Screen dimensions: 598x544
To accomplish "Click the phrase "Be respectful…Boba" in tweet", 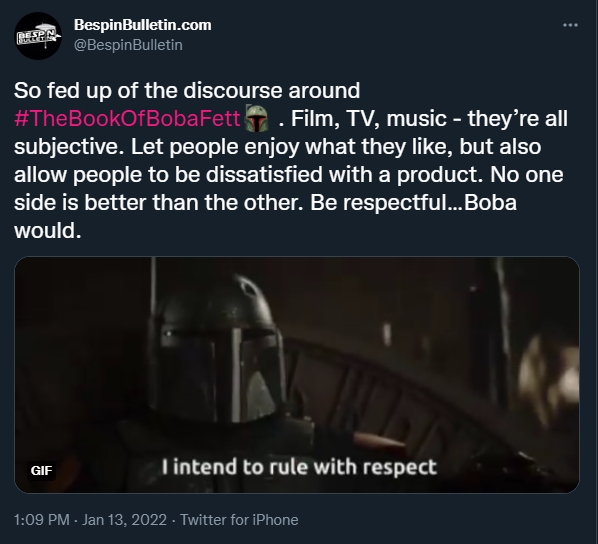I will point(413,203).
